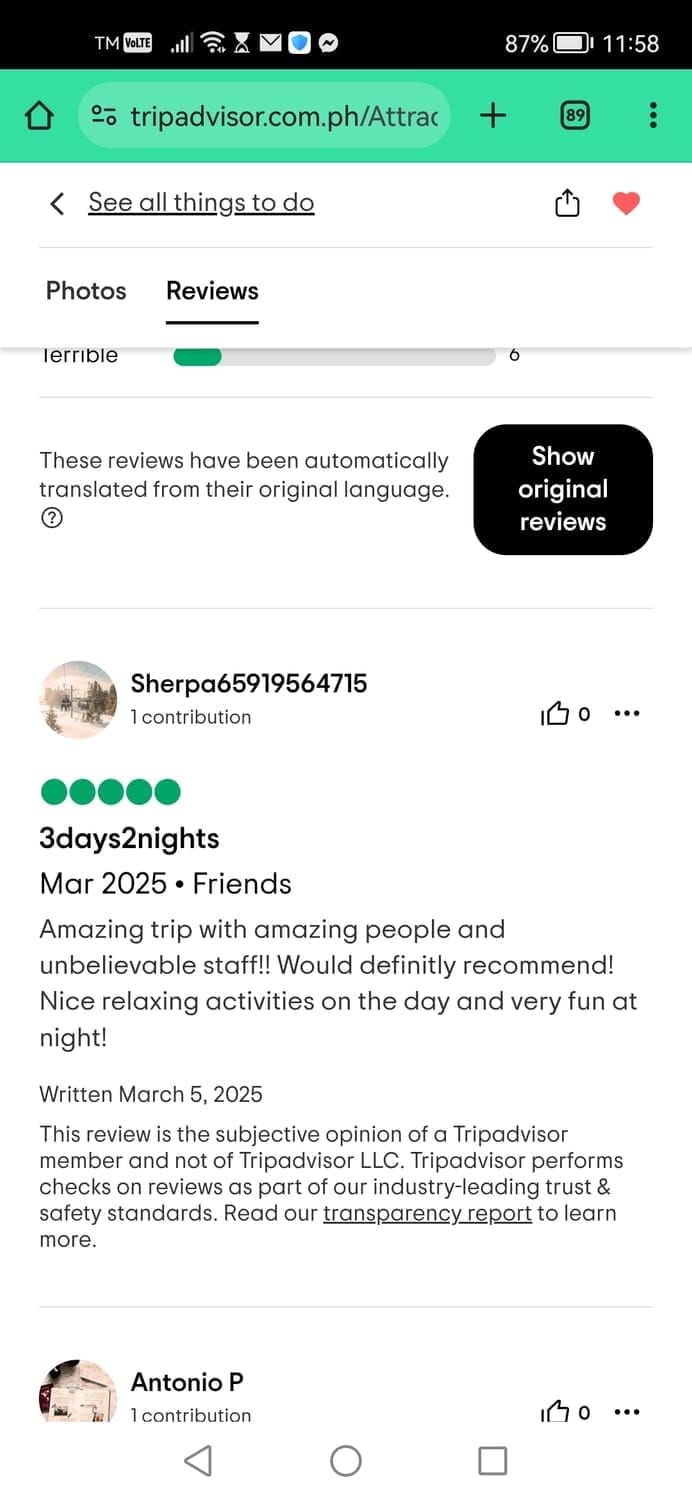This screenshot has width=692, height=1500.
Task: Open Sherpa65919564715's profile picture
Action: point(78,700)
